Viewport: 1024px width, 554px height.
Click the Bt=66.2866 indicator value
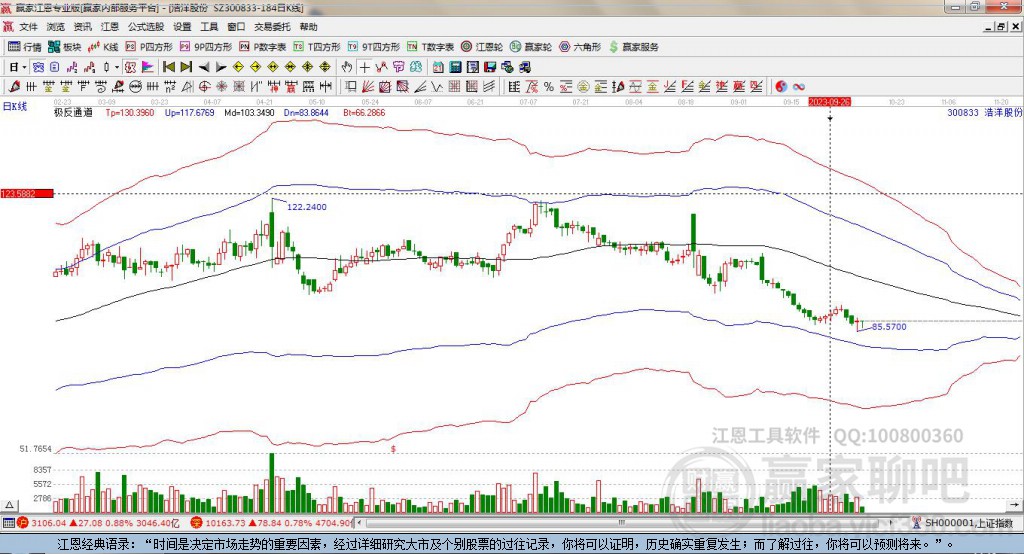click(x=364, y=112)
